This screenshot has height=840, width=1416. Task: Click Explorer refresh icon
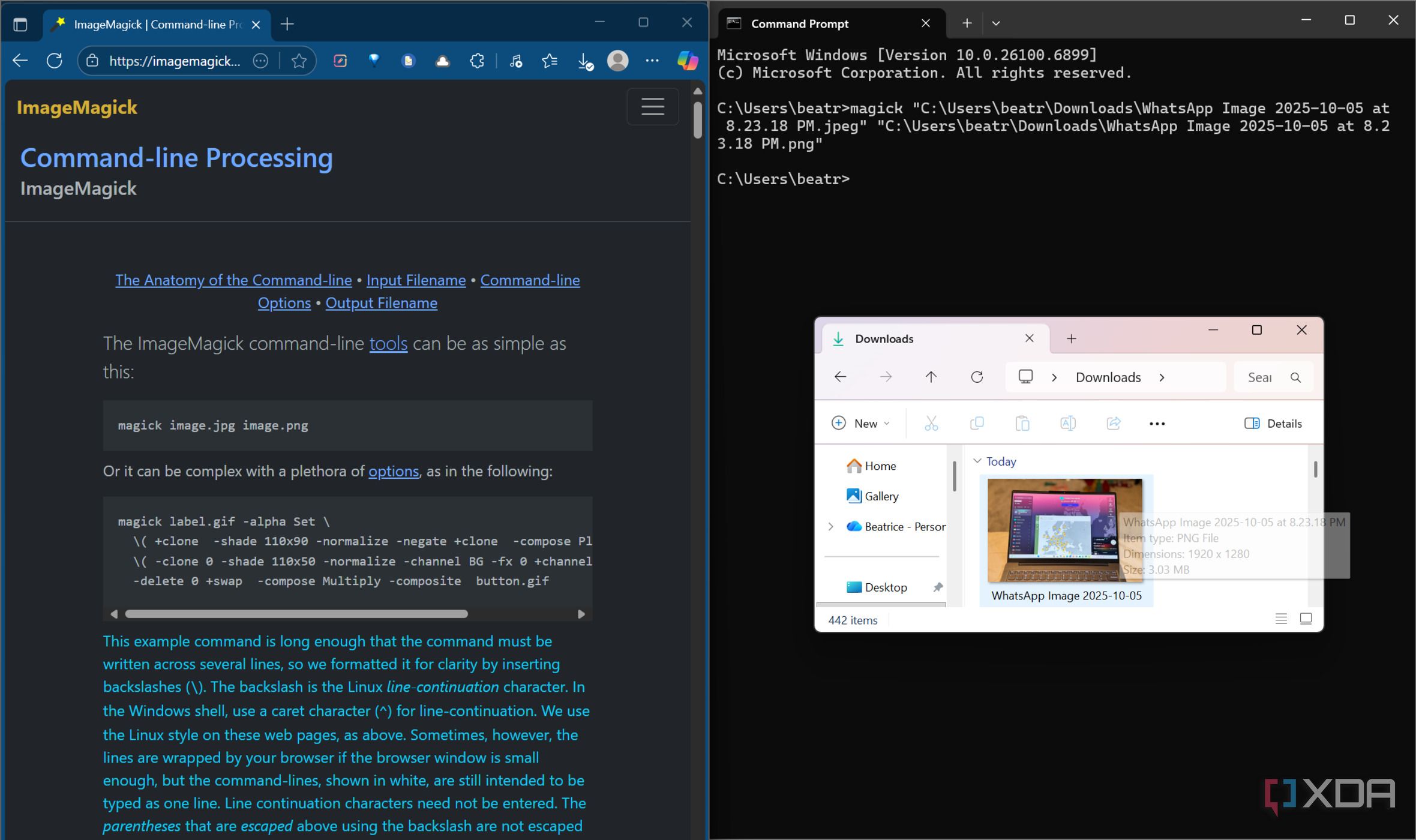pyautogui.click(x=977, y=377)
